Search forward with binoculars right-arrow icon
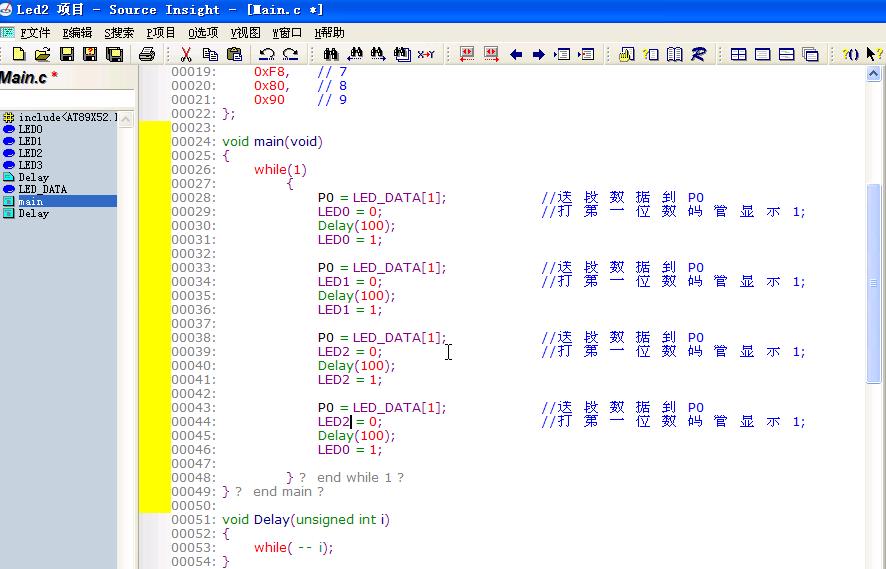Image resolution: width=886 pixels, height=569 pixels. pyautogui.click(x=378, y=54)
